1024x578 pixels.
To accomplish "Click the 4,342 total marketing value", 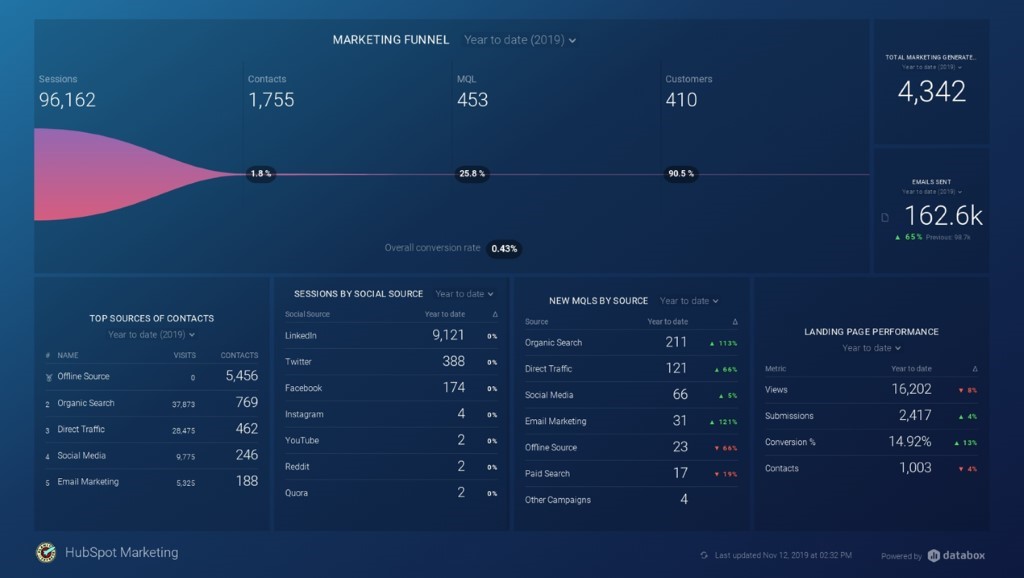I will 931,91.
